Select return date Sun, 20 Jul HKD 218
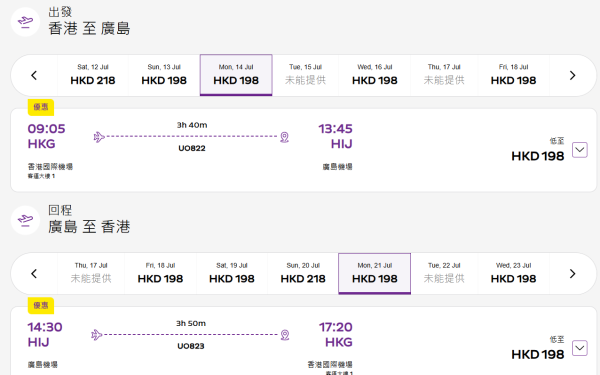 pyautogui.click(x=303, y=273)
